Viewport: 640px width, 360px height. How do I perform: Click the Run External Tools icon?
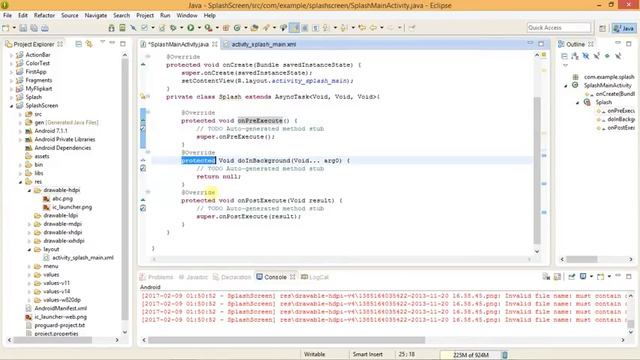coord(209,28)
